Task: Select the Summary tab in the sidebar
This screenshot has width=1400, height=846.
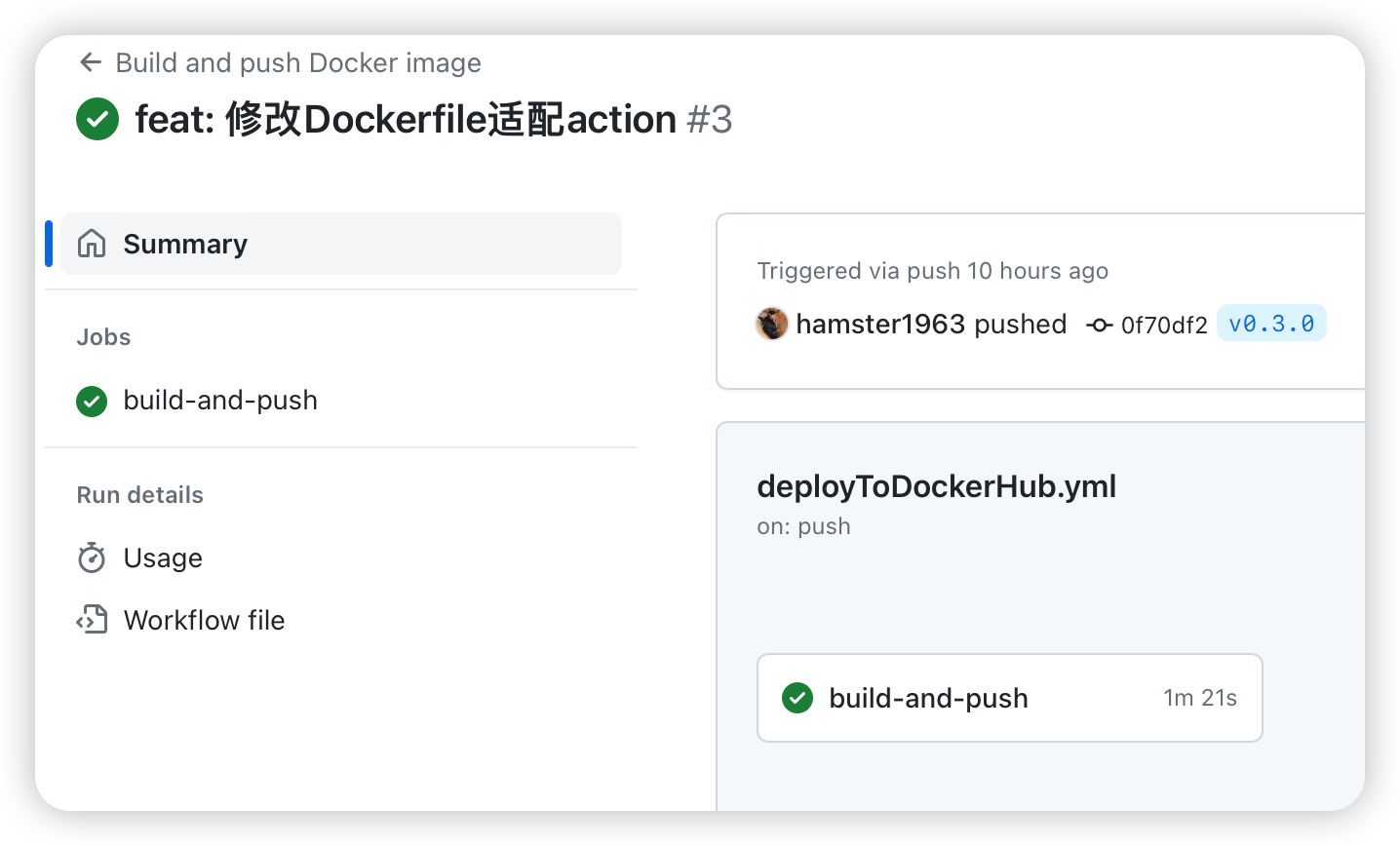Action: (x=185, y=244)
